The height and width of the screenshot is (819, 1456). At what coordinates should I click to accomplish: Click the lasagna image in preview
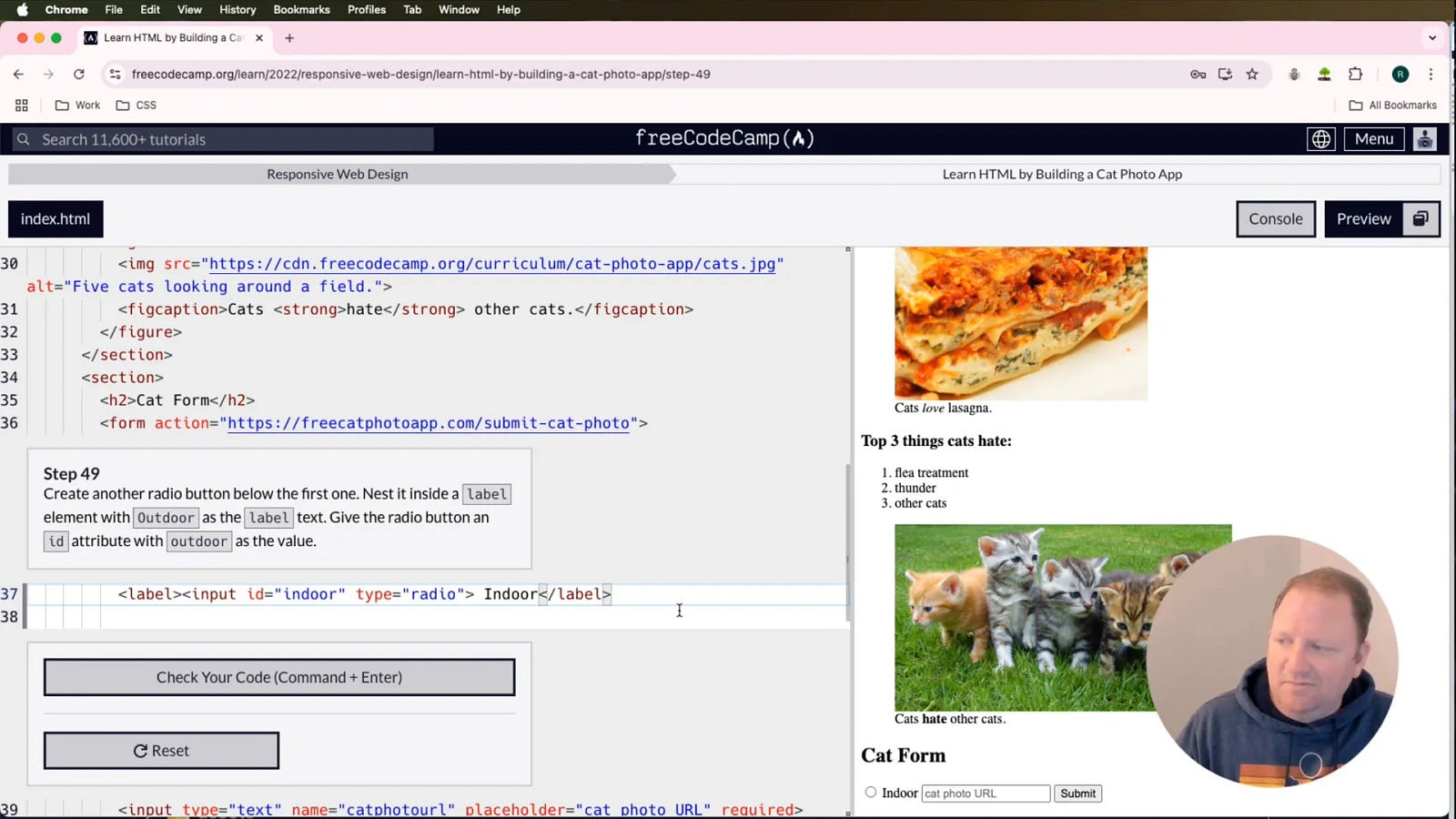pyautogui.click(x=1021, y=323)
